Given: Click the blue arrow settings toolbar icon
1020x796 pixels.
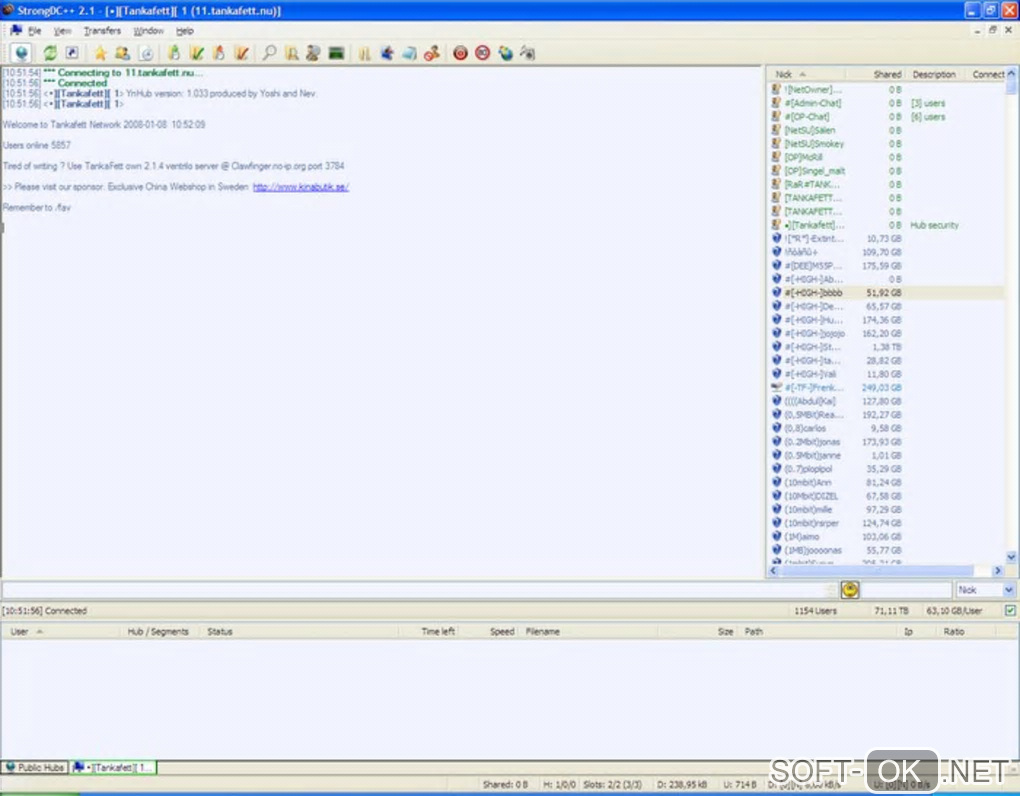Looking at the screenshot, I should coord(387,53).
